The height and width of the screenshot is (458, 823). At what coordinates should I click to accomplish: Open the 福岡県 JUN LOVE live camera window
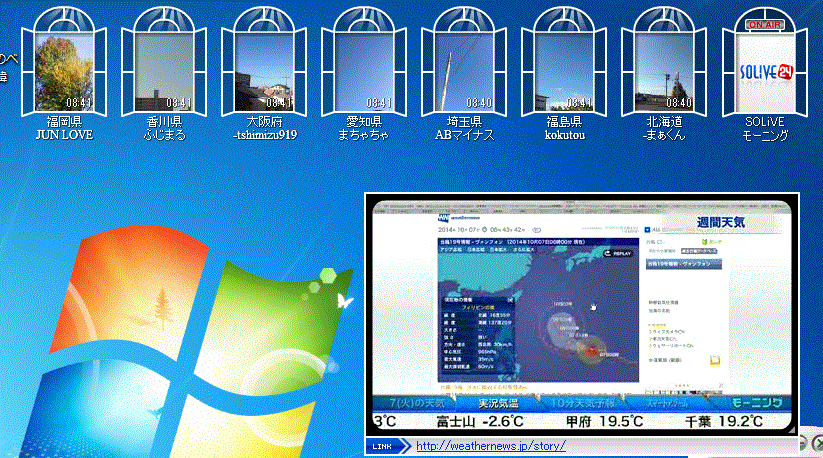tap(64, 71)
